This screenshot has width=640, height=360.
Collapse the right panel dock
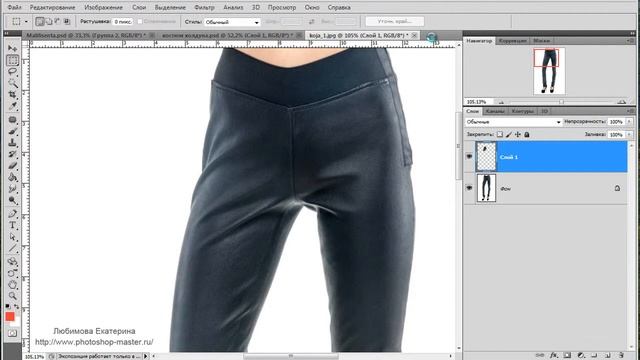632,33
